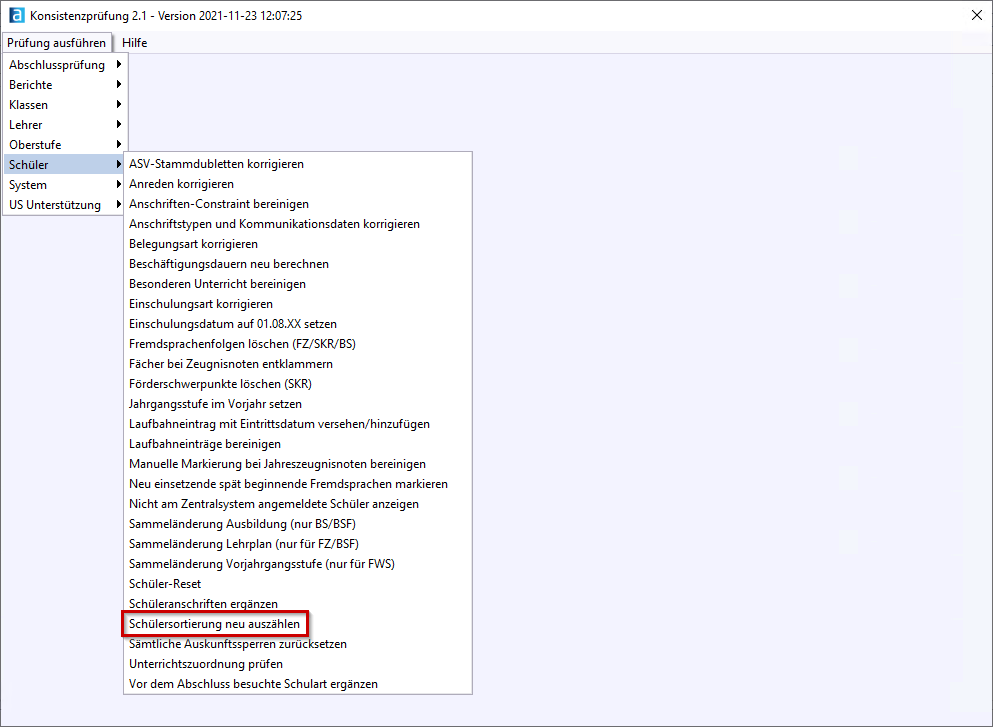993x727 pixels.
Task: Select Unterrichtszuordnung prüfen
Action: [298, 664]
